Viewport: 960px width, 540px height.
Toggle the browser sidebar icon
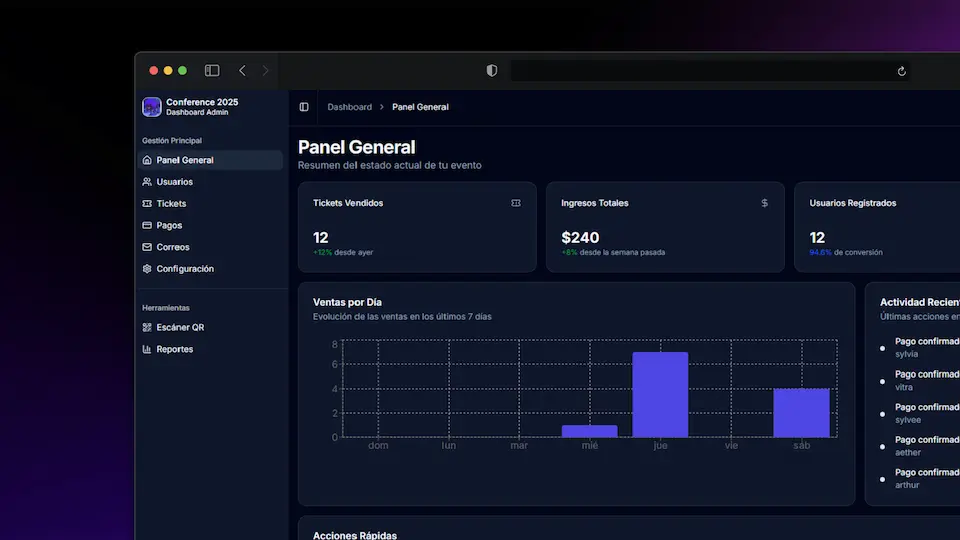pyautogui.click(x=212, y=70)
